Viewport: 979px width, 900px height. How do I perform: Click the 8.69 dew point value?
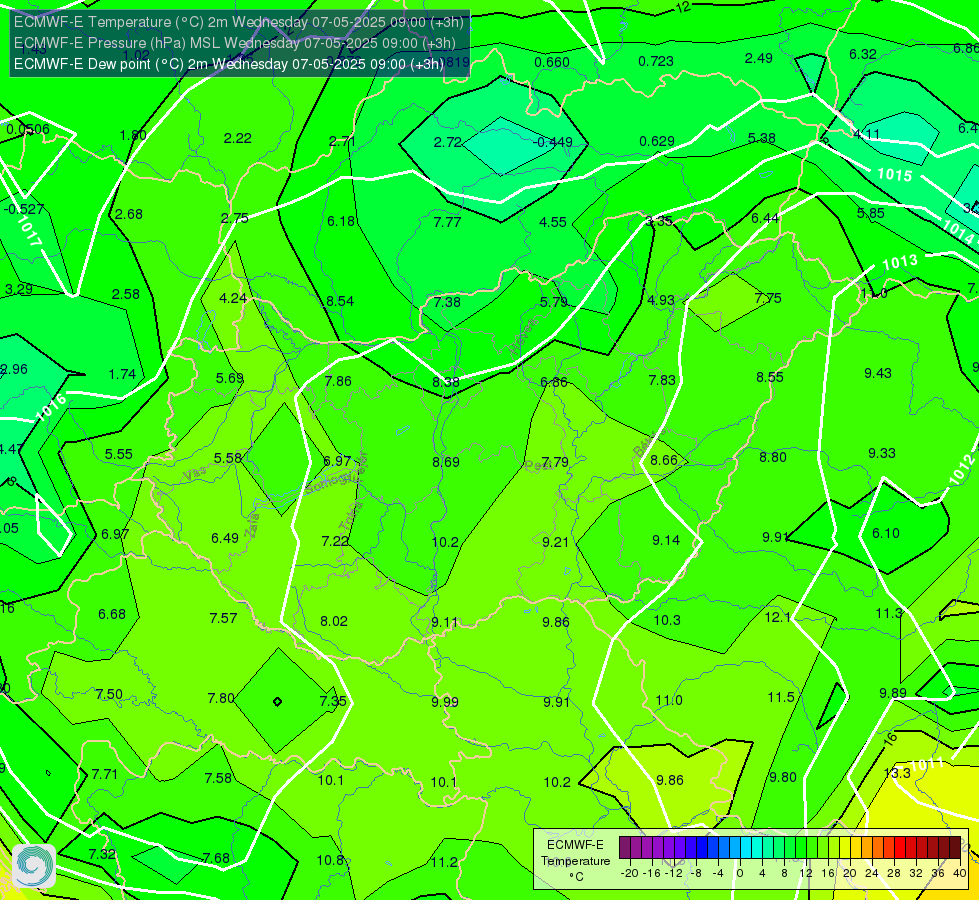point(446,462)
